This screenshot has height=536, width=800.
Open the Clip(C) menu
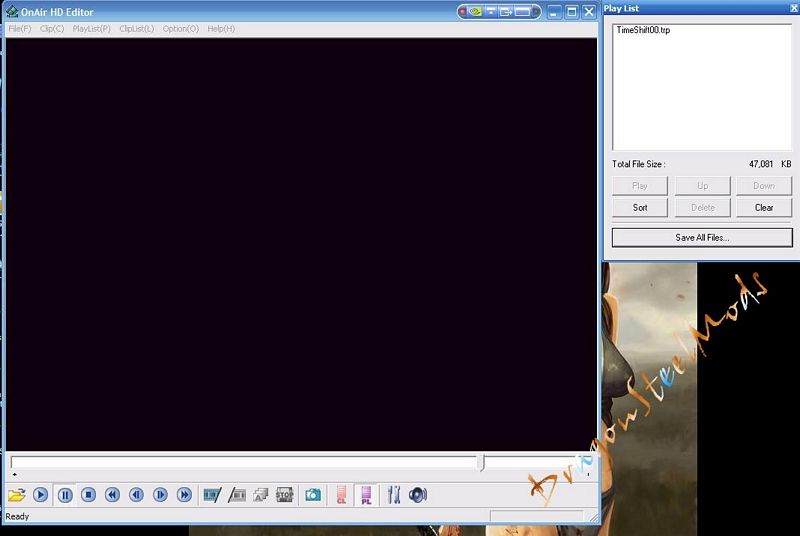click(52, 29)
